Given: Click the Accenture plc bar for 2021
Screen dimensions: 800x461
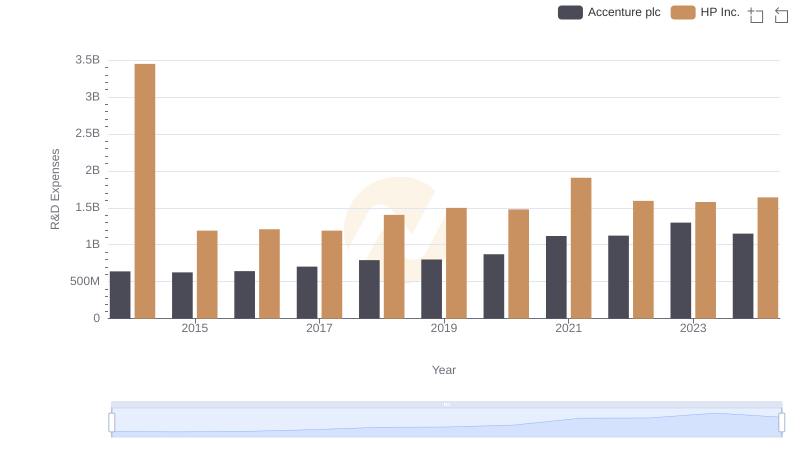Looking at the screenshot, I should pos(556,277).
